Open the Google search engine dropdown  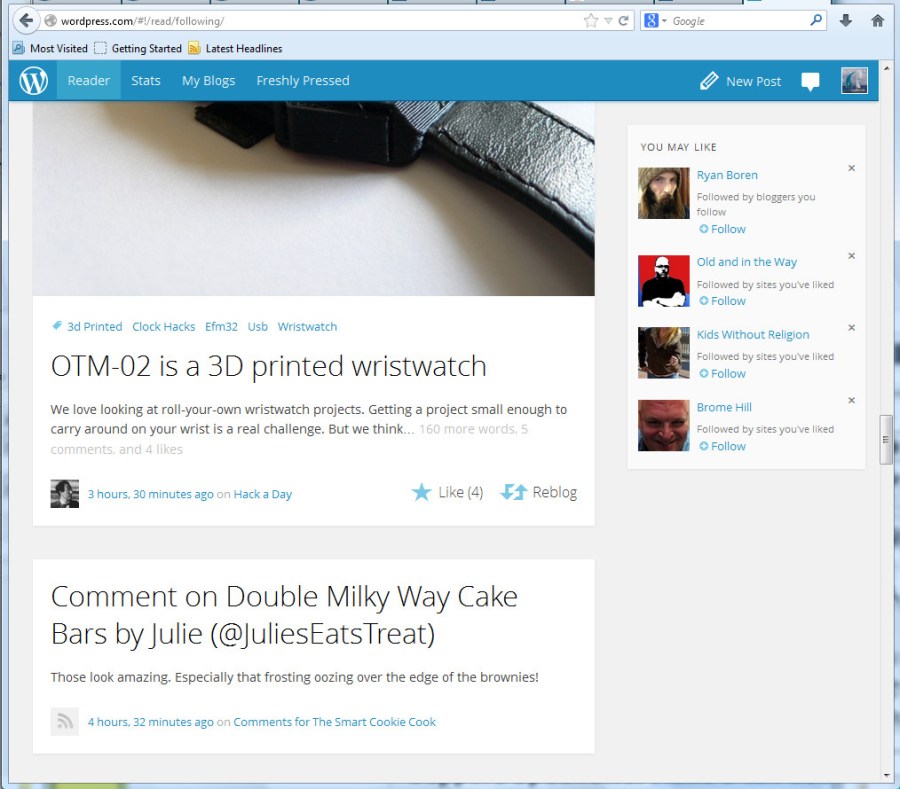tap(655, 21)
